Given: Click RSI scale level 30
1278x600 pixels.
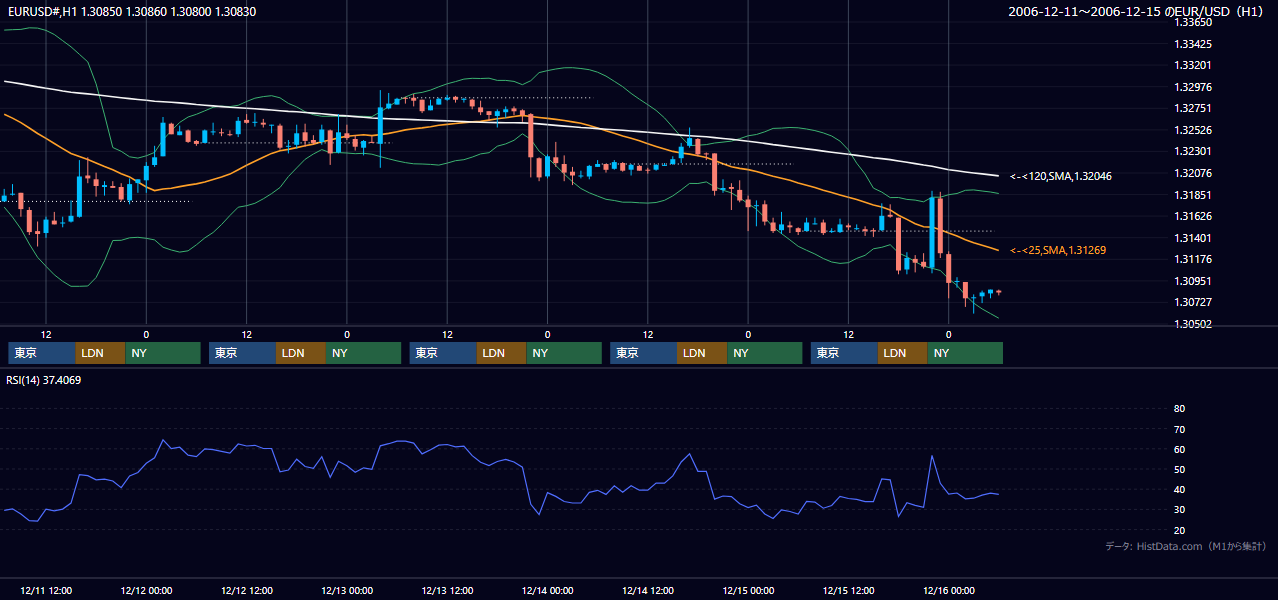Looking at the screenshot, I should click(1179, 510).
